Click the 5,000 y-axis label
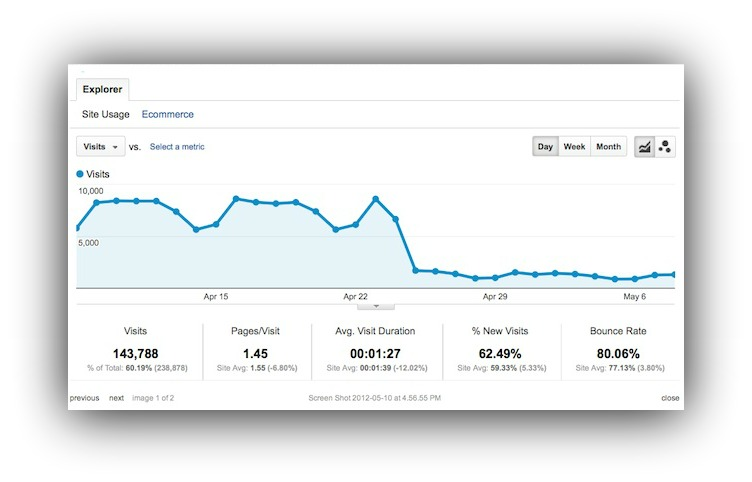The width and height of the screenshot is (752, 482). click(x=89, y=243)
